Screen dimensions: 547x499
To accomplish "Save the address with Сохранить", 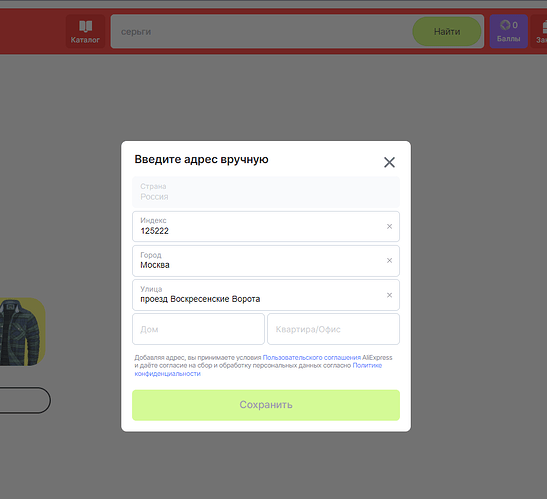I will point(266,405).
